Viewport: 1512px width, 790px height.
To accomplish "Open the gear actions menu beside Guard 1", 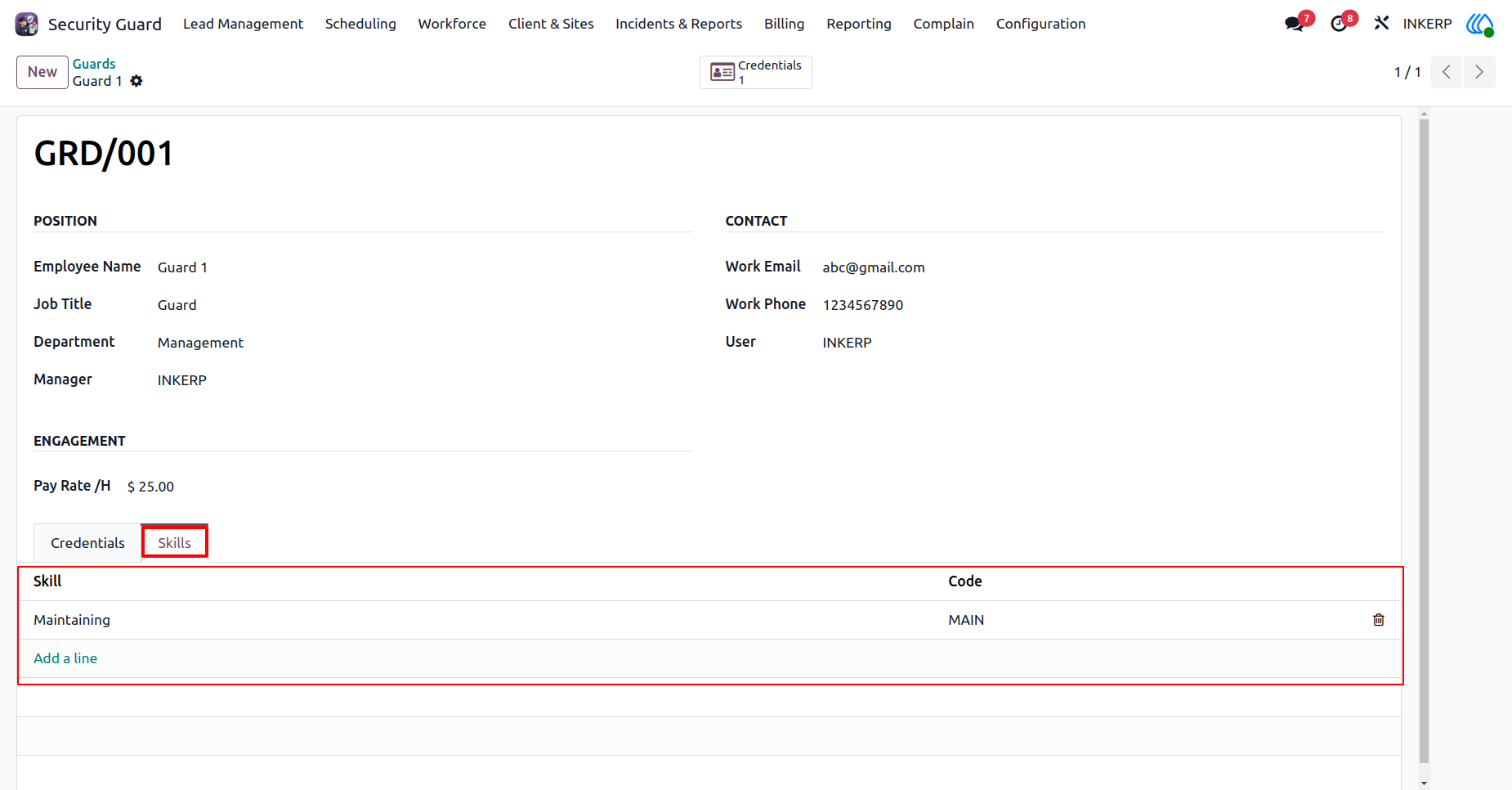I will (x=136, y=81).
